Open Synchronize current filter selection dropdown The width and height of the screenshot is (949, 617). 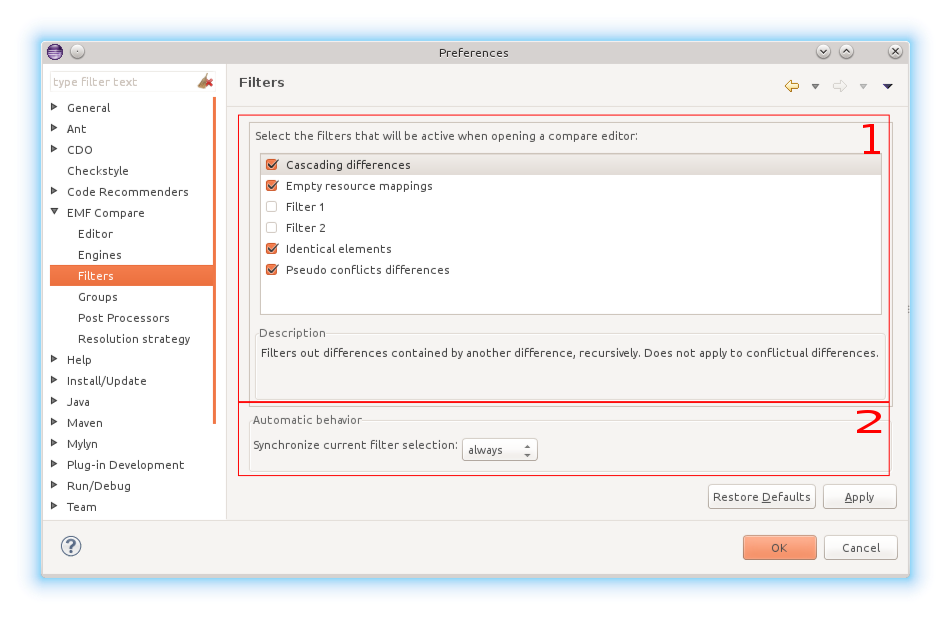click(500, 450)
